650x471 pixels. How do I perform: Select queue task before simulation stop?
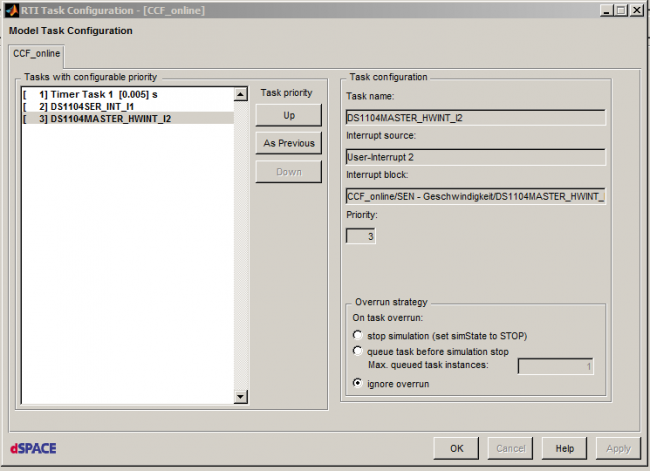coord(359,351)
